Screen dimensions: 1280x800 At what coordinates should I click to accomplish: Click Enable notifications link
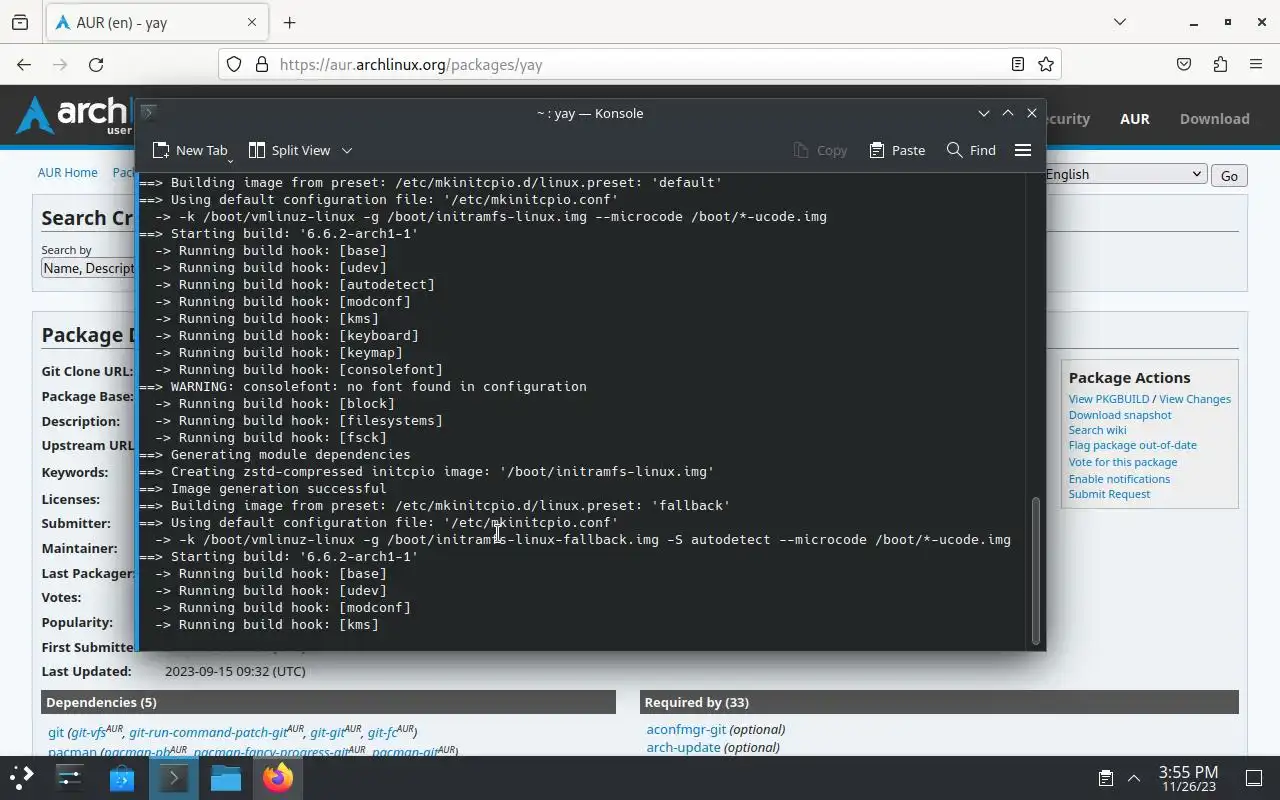coord(1118,479)
